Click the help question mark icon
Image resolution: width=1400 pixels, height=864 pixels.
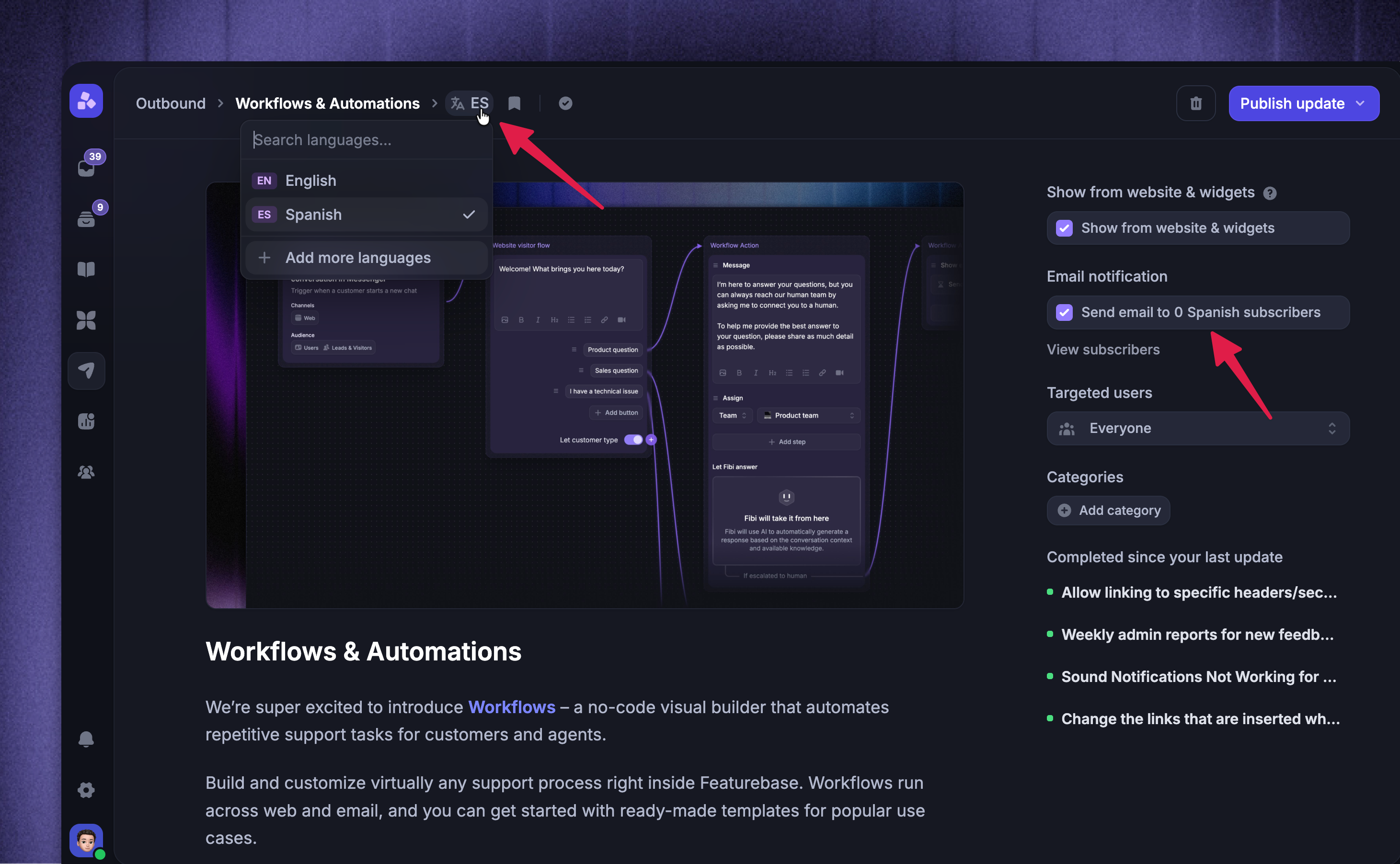click(1270, 193)
